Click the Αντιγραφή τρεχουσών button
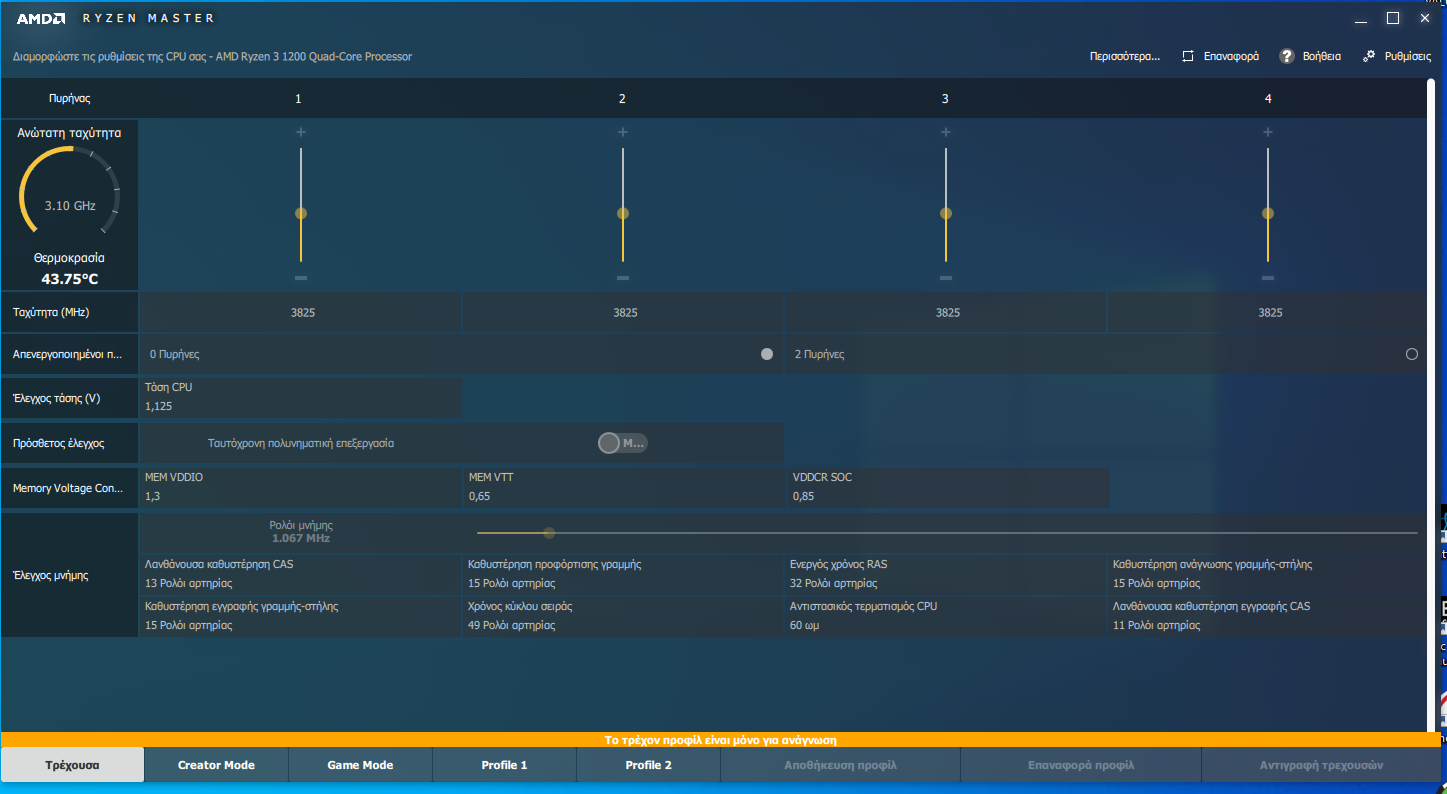The width and height of the screenshot is (1447, 794). coord(1321,765)
